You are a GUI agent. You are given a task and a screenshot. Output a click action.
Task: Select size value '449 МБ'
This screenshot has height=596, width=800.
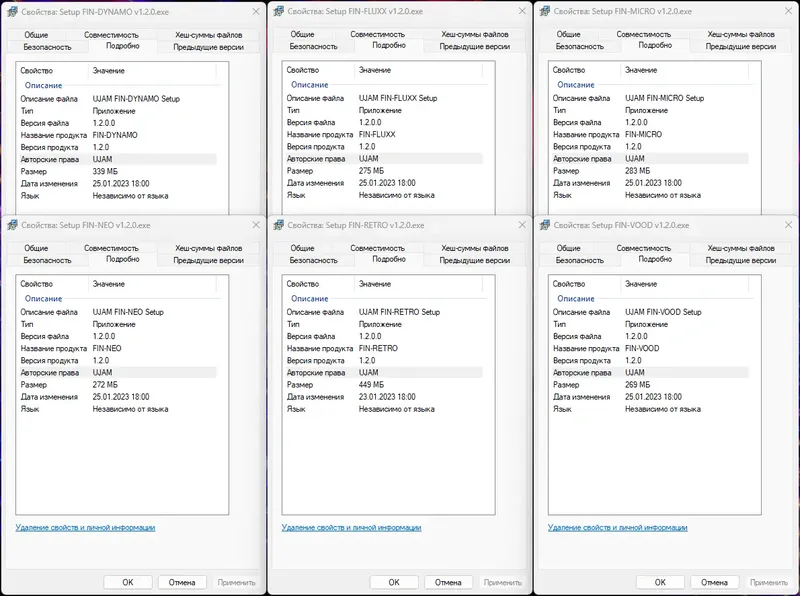371,385
